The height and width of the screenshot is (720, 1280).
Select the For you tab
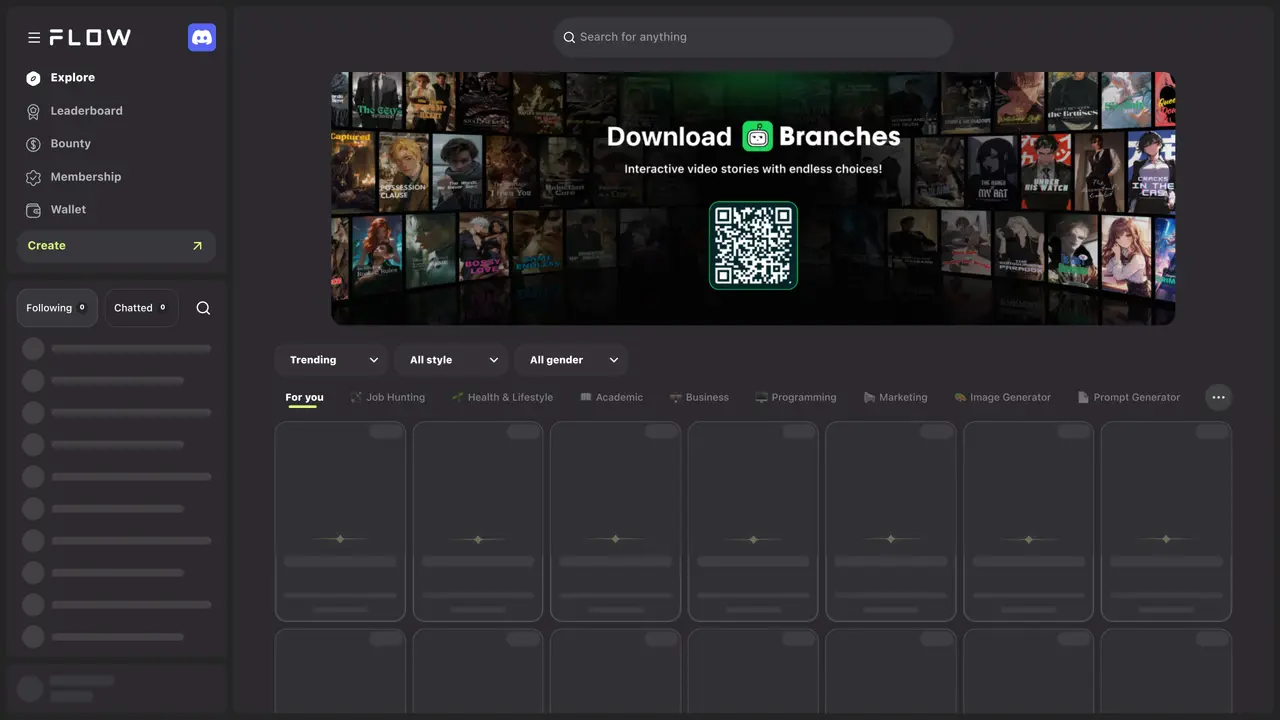tap(304, 397)
